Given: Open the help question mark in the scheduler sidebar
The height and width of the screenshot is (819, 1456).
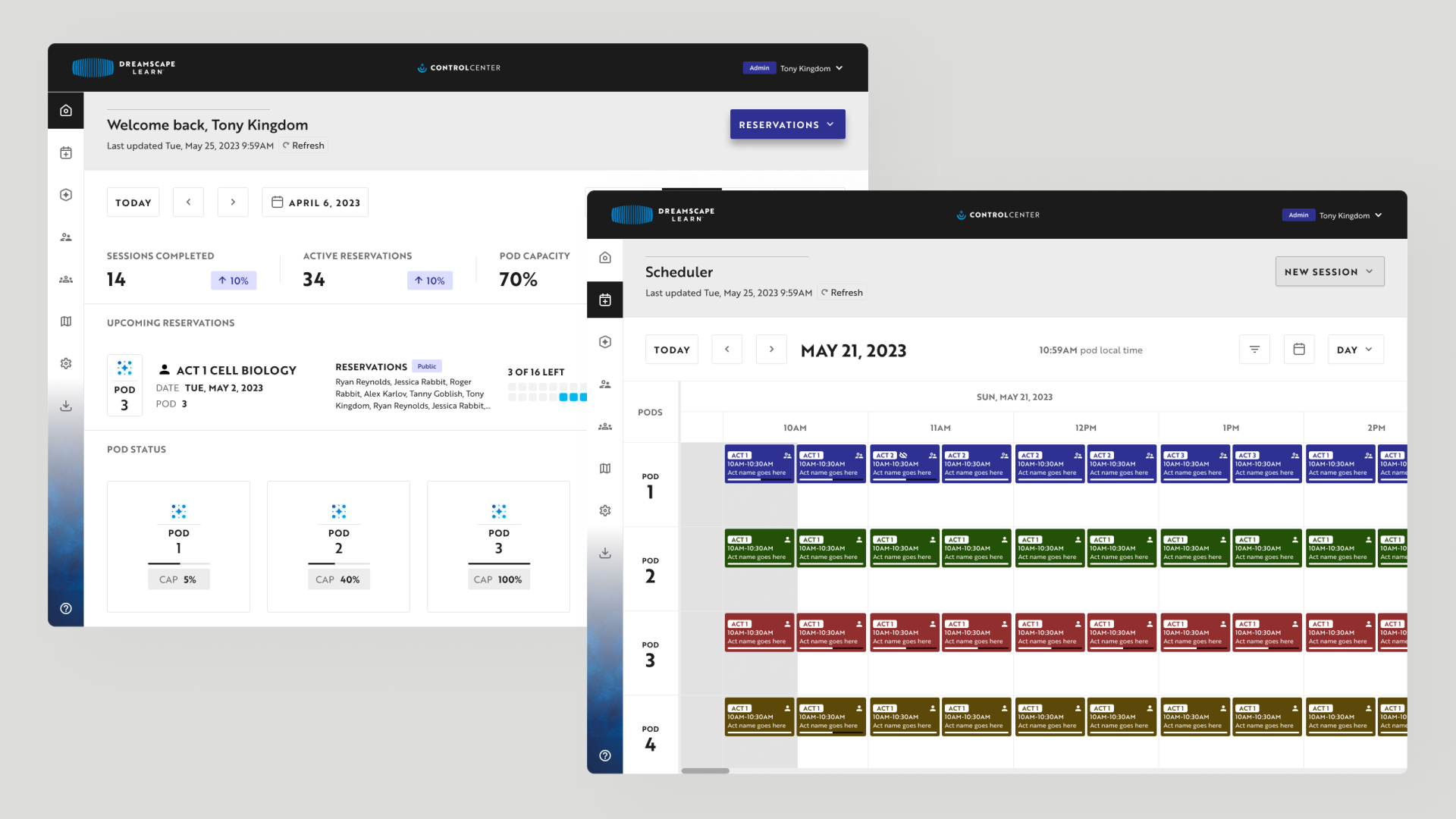Looking at the screenshot, I should click(x=605, y=755).
